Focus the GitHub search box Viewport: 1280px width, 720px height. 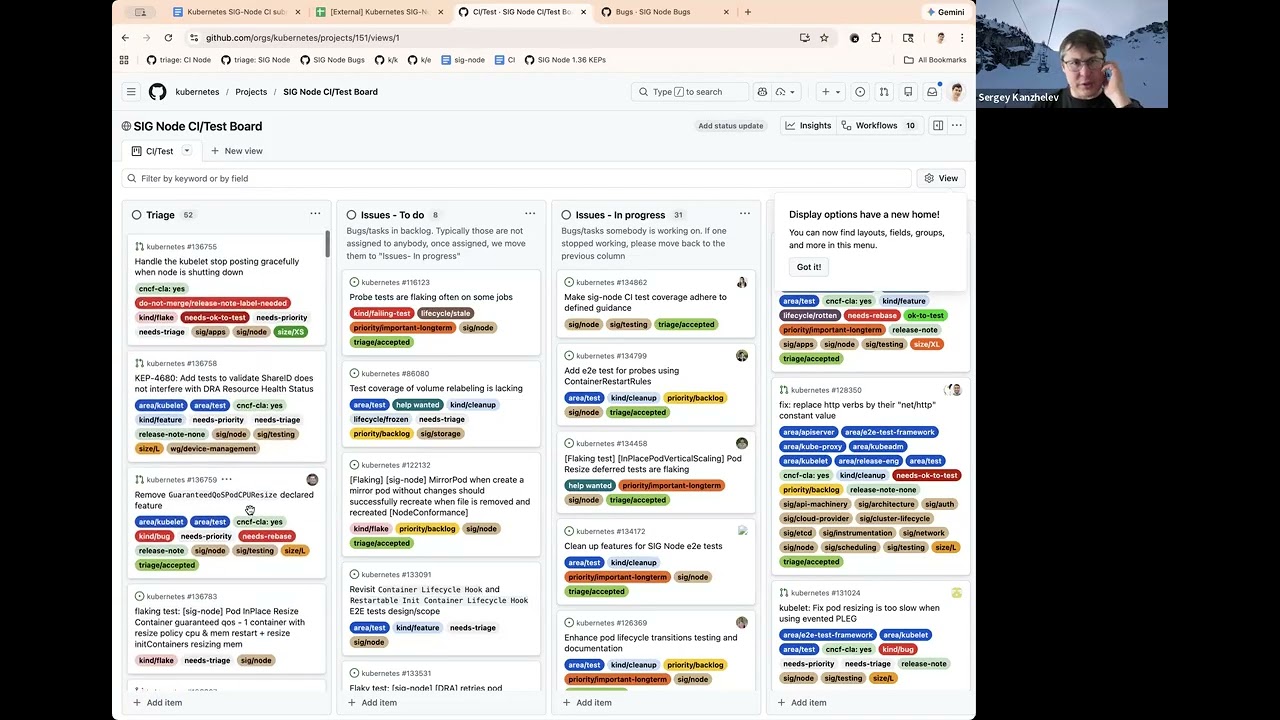point(690,92)
